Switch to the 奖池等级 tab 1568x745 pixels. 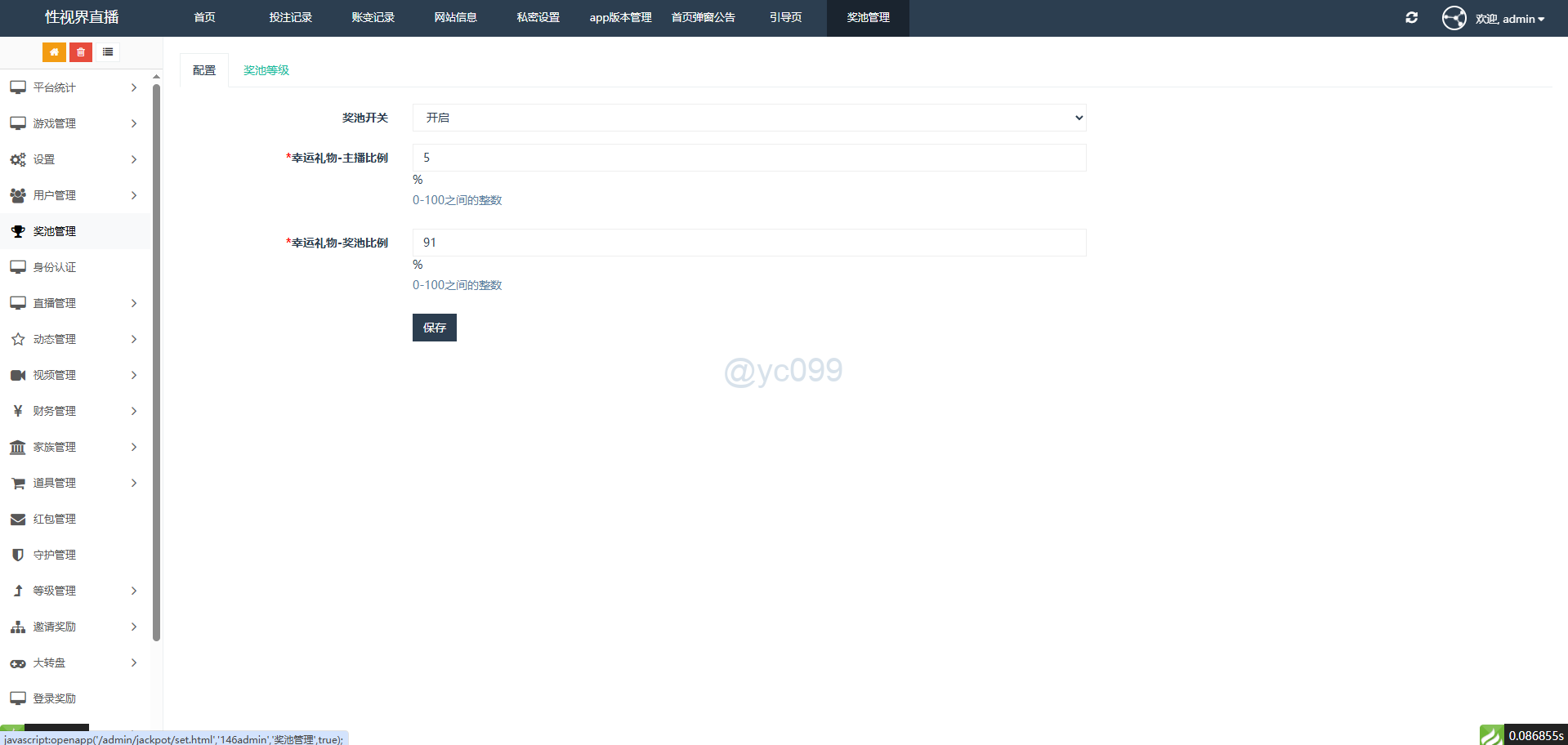266,70
